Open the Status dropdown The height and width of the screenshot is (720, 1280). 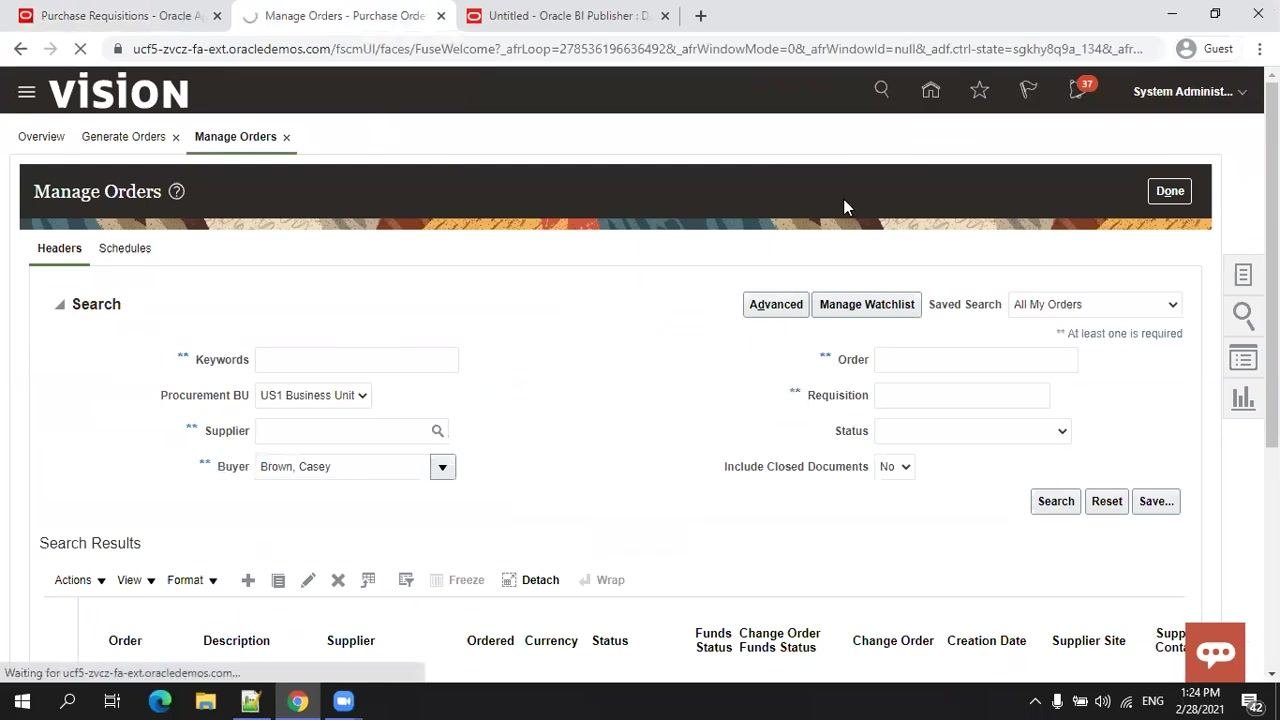tap(972, 431)
